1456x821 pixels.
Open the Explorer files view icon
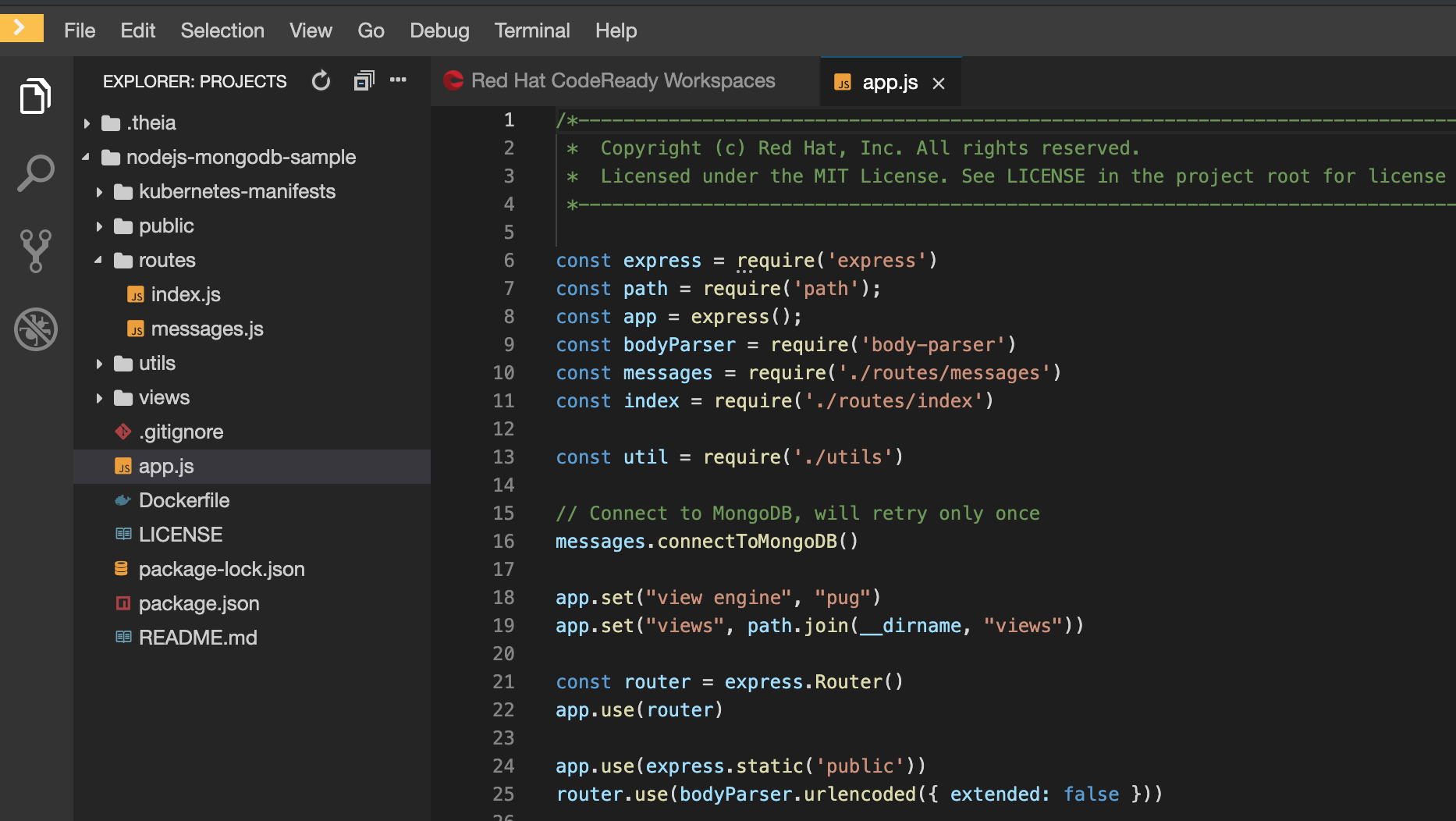point(35,96)
